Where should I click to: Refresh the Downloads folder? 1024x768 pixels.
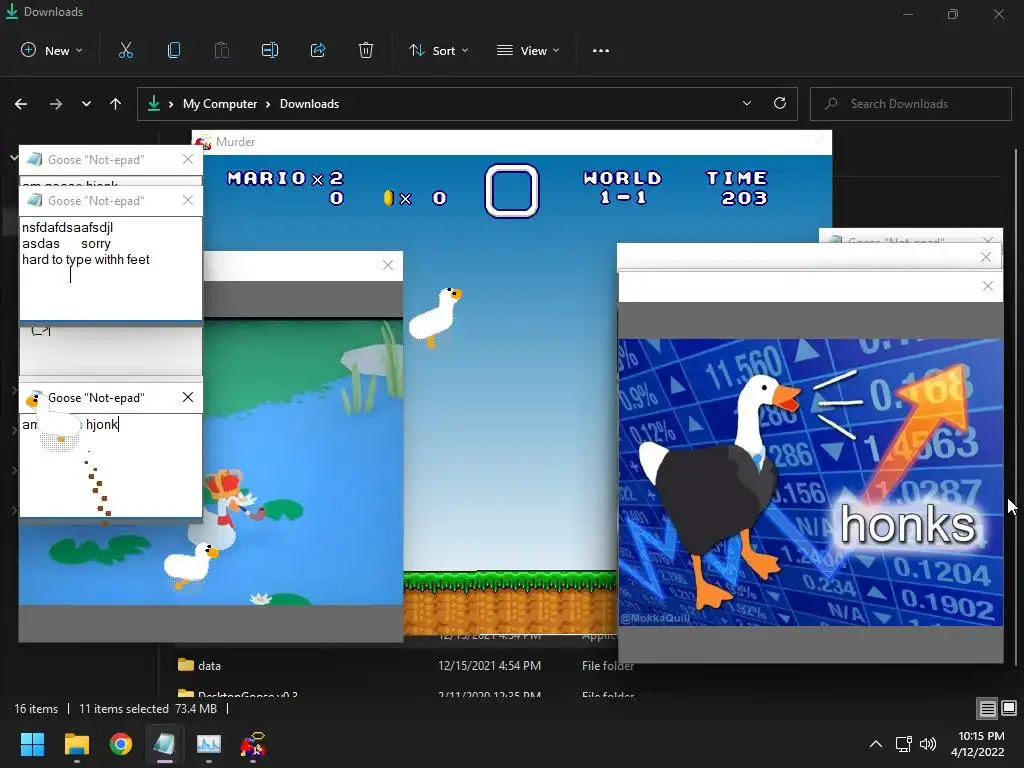[780, 103]
